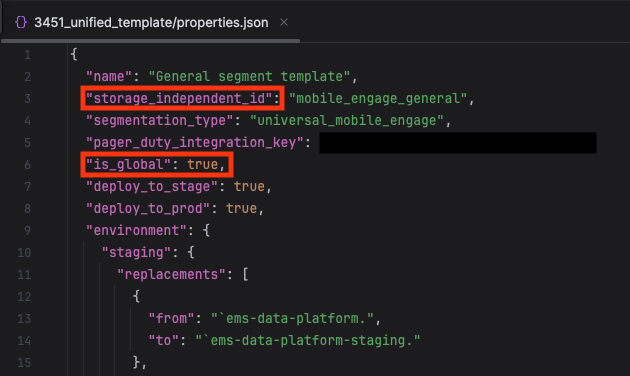Click the "replacements" key

171,274
